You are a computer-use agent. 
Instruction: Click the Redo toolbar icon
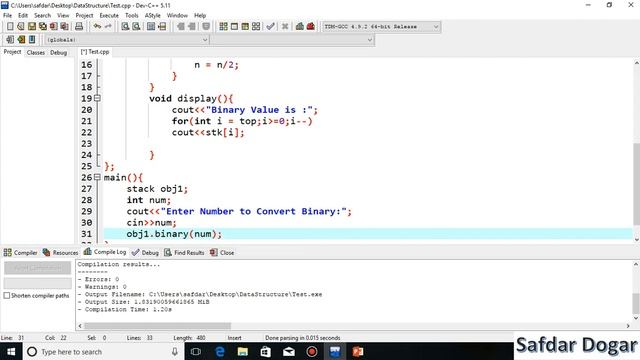point(108,27)
